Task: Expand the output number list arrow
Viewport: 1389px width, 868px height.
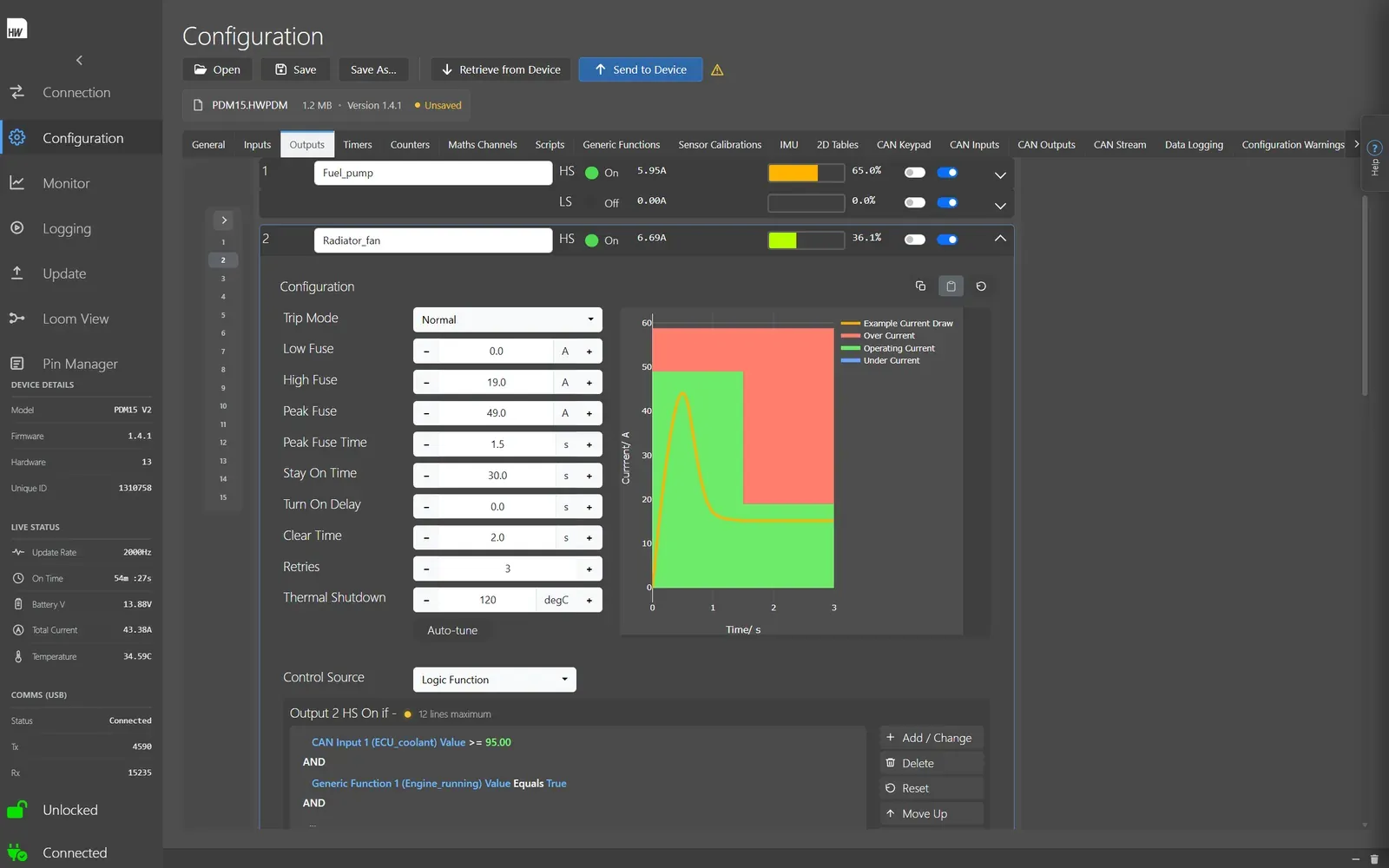Action: 224,220
